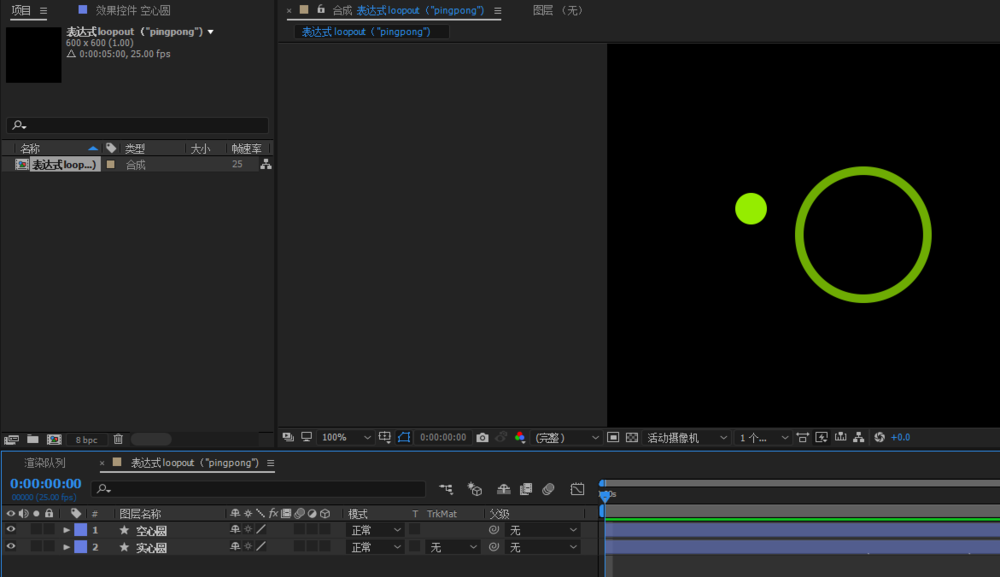The height and width of the screenshot is (577, 1000).
Task: Open the flowchart icon in the project row
Action: pyautogui.click(x=266, y=164)
